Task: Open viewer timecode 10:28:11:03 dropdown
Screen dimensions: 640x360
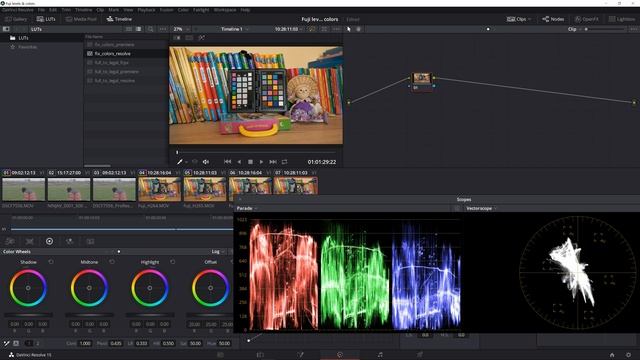Action: click(x=289, y=29)
